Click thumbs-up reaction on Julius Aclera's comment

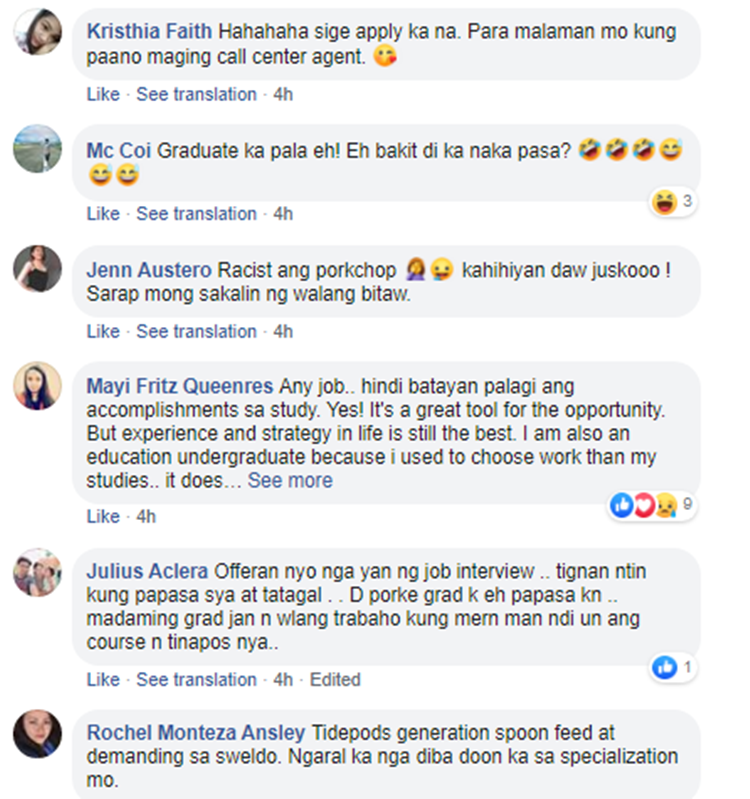[x=673, y=667]
